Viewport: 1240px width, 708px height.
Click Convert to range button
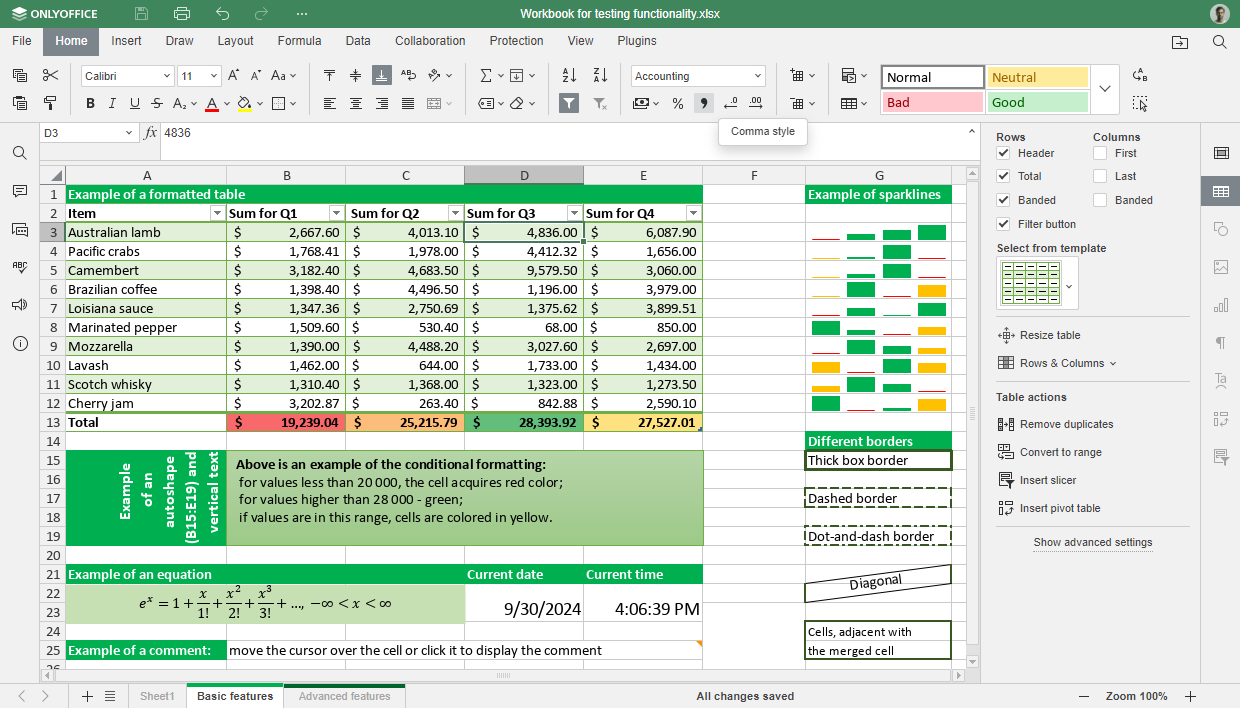tap(1060, 452)
